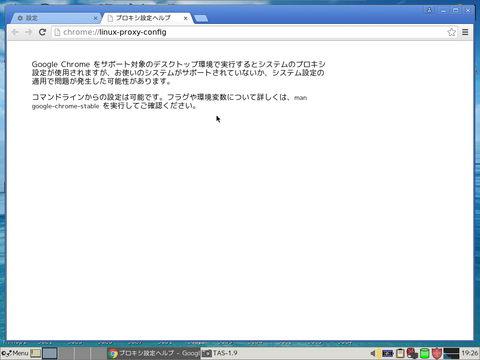
Task: Open the red firewall shield tray icon
Action: coord(437,353)
